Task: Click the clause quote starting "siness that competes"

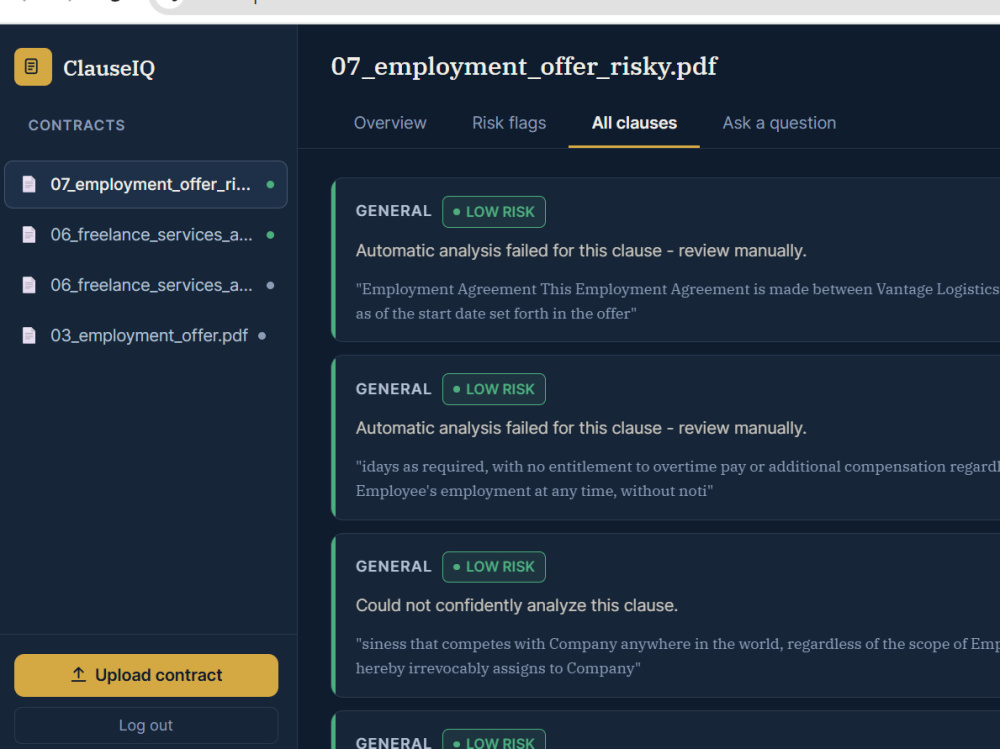Action: 677,656
